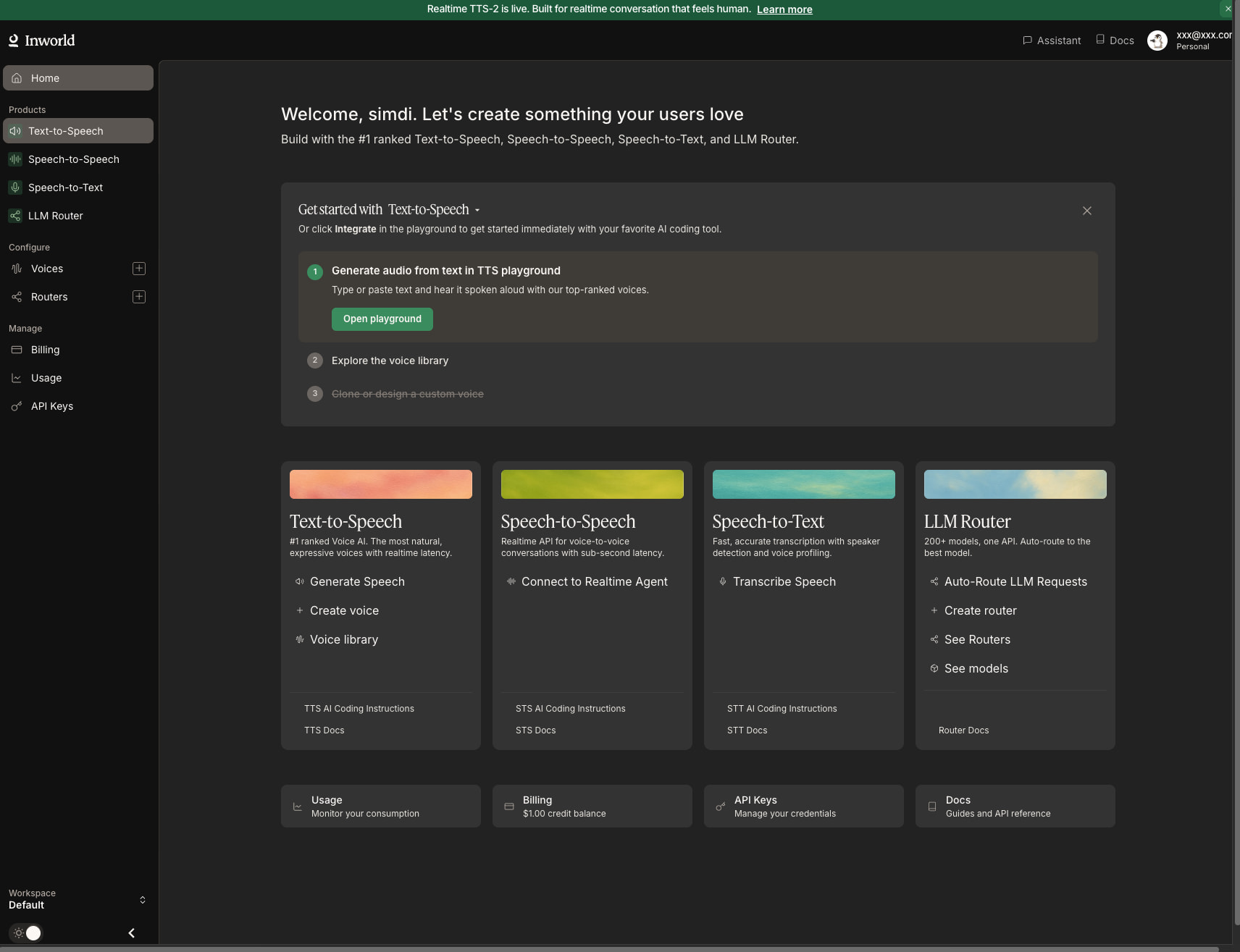Open the Usage consumption card
The image size is (1240, 952).
tap(381, 806)
